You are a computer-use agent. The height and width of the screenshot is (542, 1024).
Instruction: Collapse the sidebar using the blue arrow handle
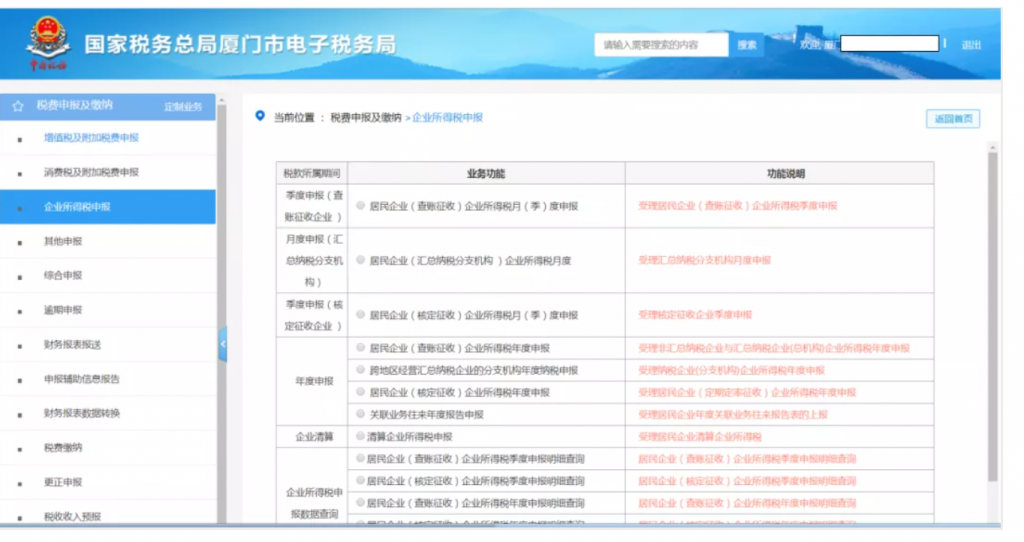(222, 344)
